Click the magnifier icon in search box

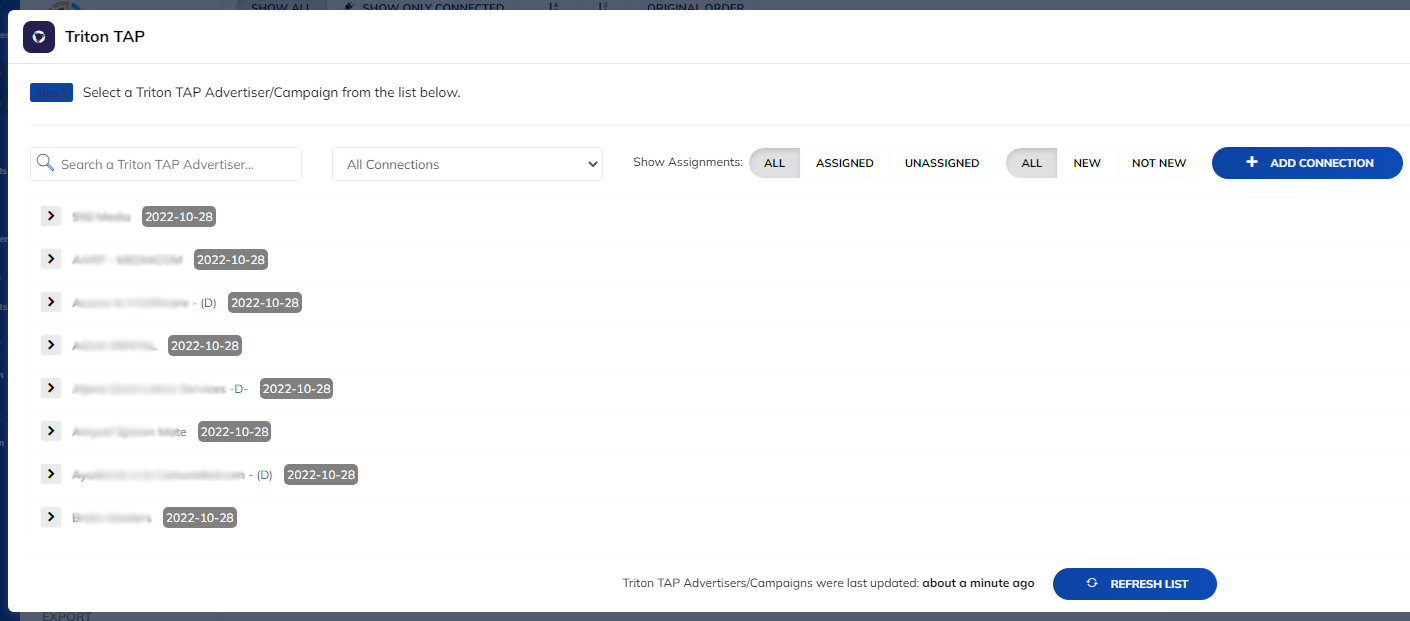click(45, 163)
